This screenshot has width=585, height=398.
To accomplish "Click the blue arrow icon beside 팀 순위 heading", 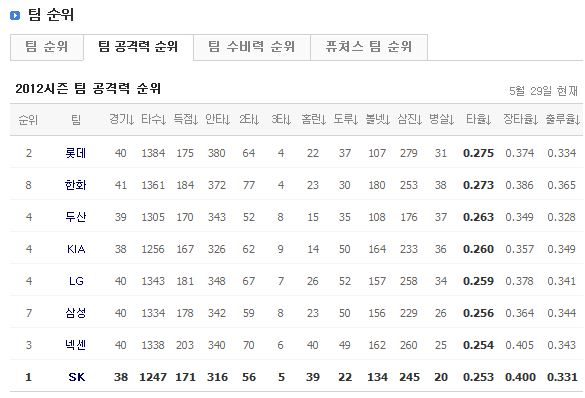I will [15, 15].
